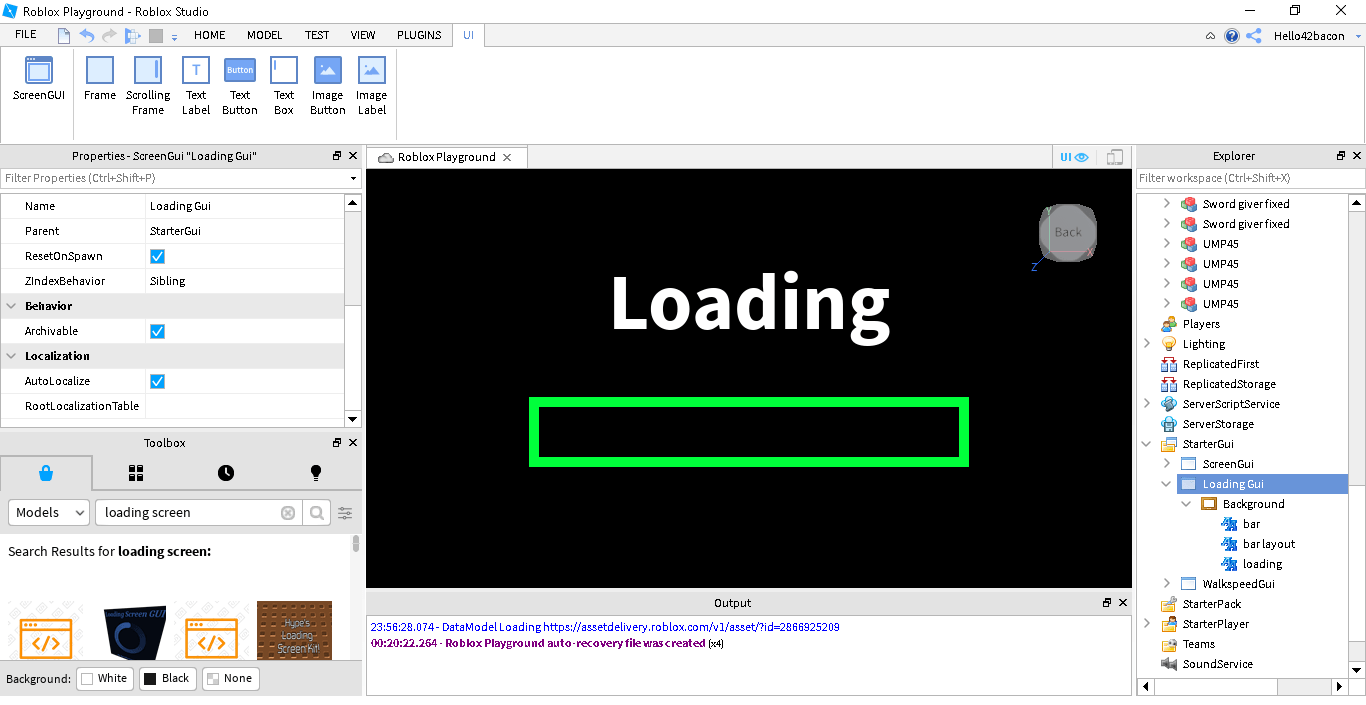This screenshot has height=705, width=1366.
Task: Open the device emulation icon in the viewport
Action: tap(1114, 157)
